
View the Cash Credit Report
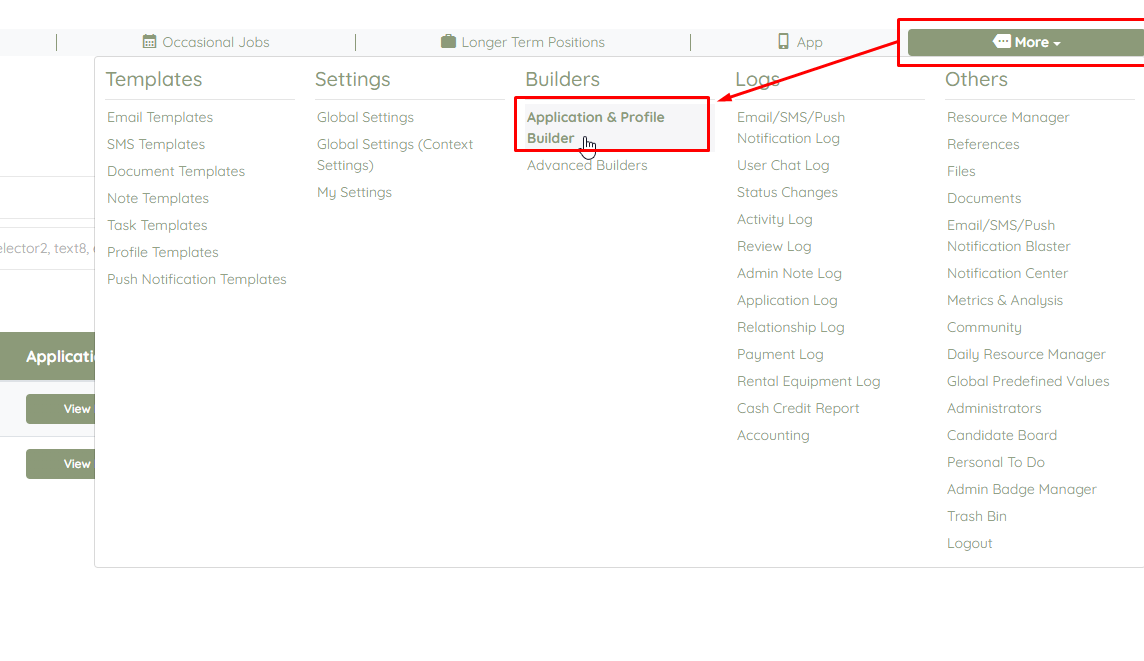pos(798,409)
